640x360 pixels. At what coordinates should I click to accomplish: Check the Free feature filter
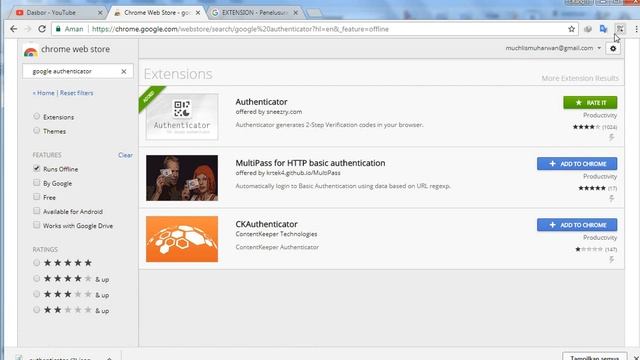pos(37,197)
